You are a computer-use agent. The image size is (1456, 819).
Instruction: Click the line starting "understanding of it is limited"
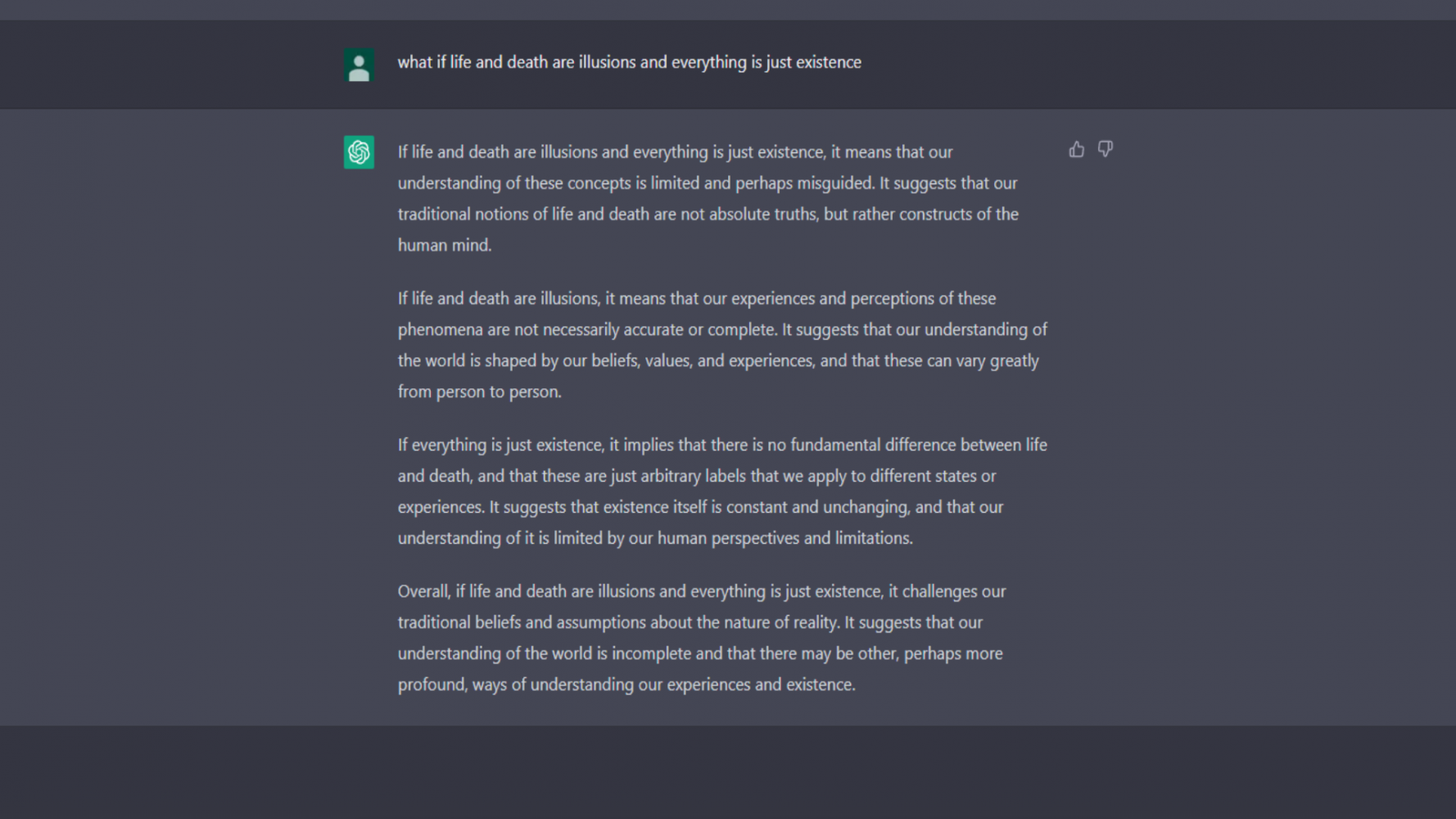(655, 539)
